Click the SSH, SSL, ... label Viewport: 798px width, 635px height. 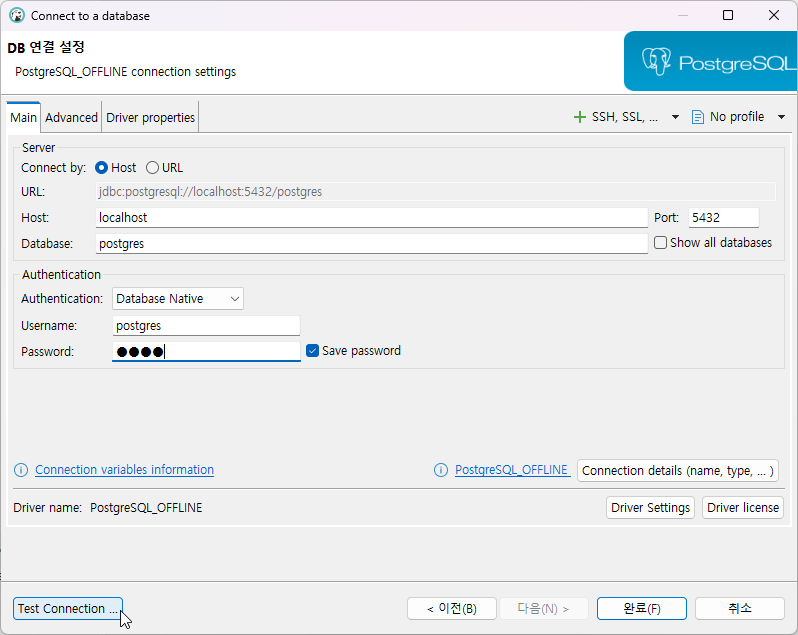point(624,117)
